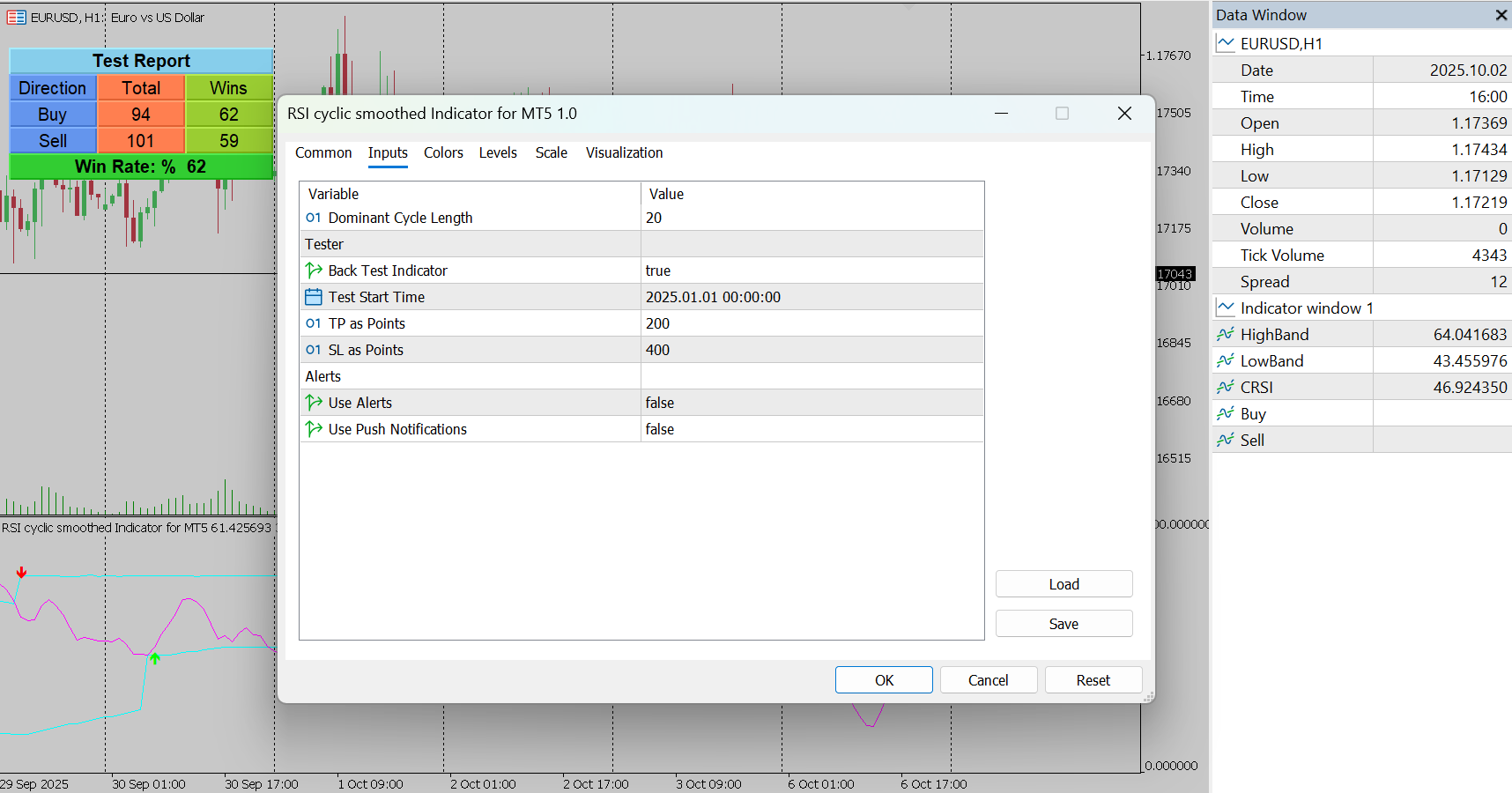Open the Colors tab
This screenshot has height=793, width=1512.
pos(443,152)
